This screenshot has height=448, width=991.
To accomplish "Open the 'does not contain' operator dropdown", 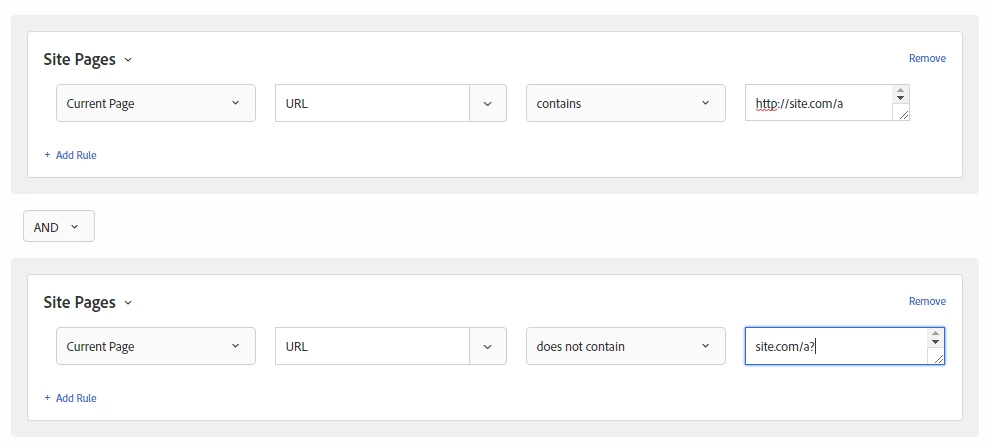I will (626, 346).
